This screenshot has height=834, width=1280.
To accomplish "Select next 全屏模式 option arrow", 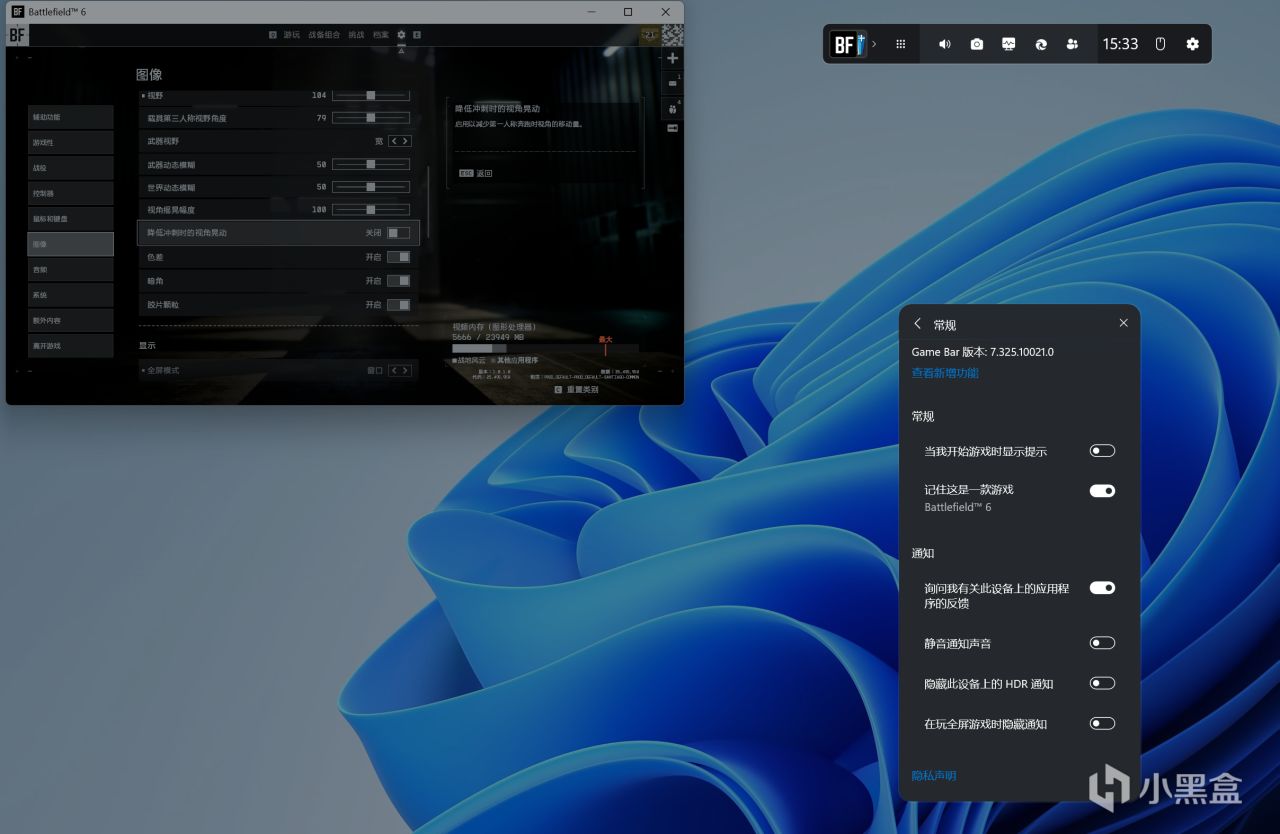I will tap(405, 370).
